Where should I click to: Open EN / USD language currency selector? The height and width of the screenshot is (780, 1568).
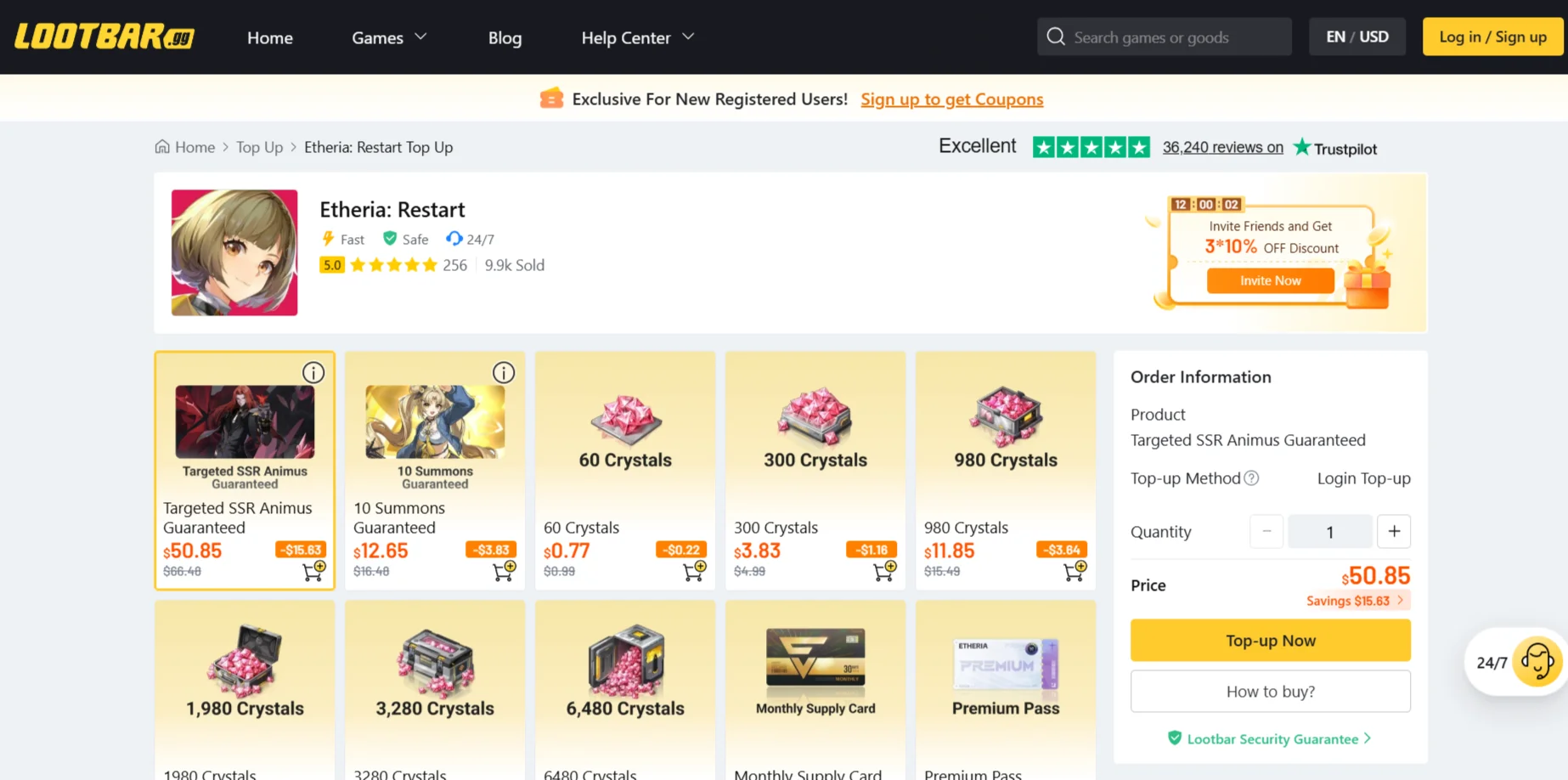pyautogui.click(x=1356, y=37)
